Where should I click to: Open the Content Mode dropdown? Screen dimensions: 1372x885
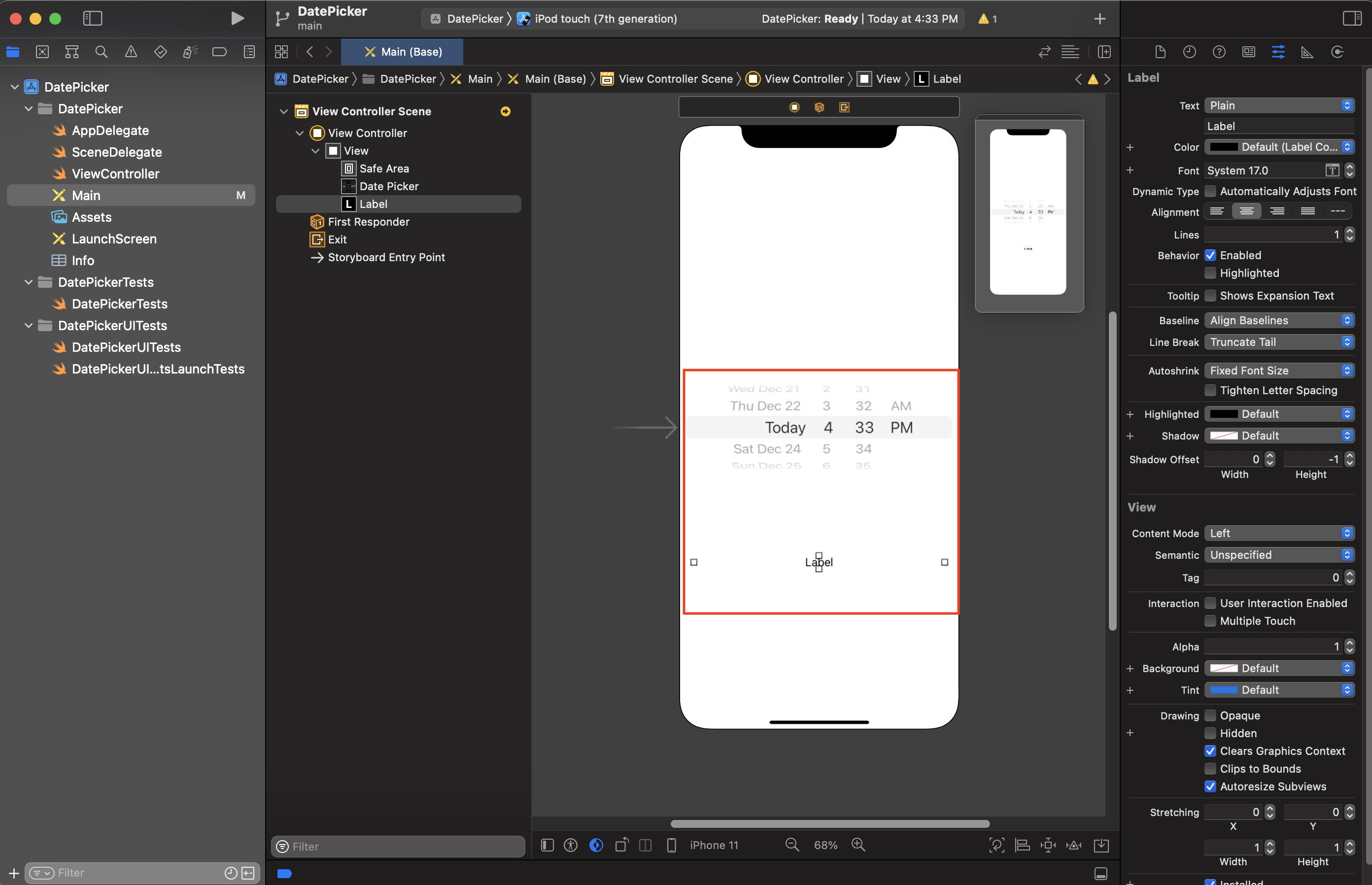(1278, 533)
